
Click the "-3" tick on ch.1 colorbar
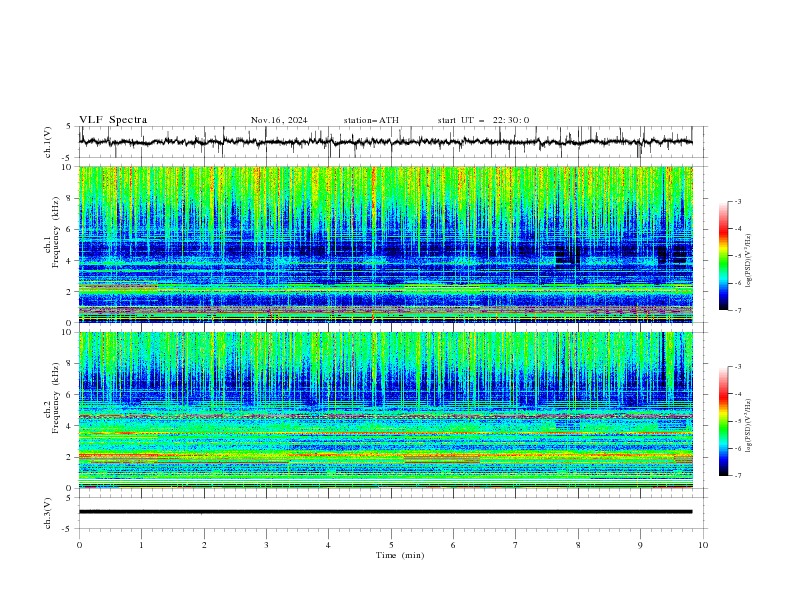737,201
